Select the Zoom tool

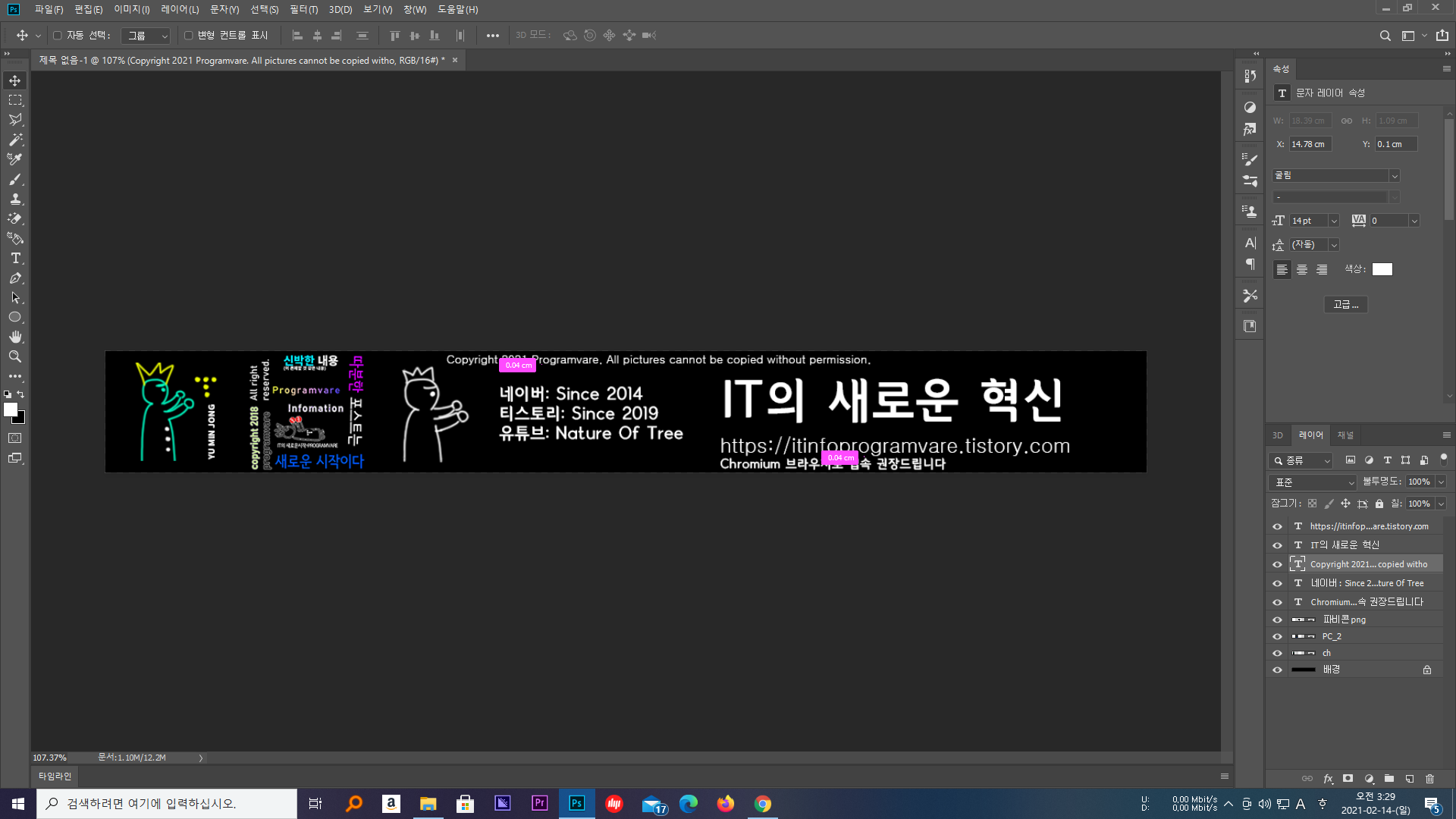click(x=15, y=356)
